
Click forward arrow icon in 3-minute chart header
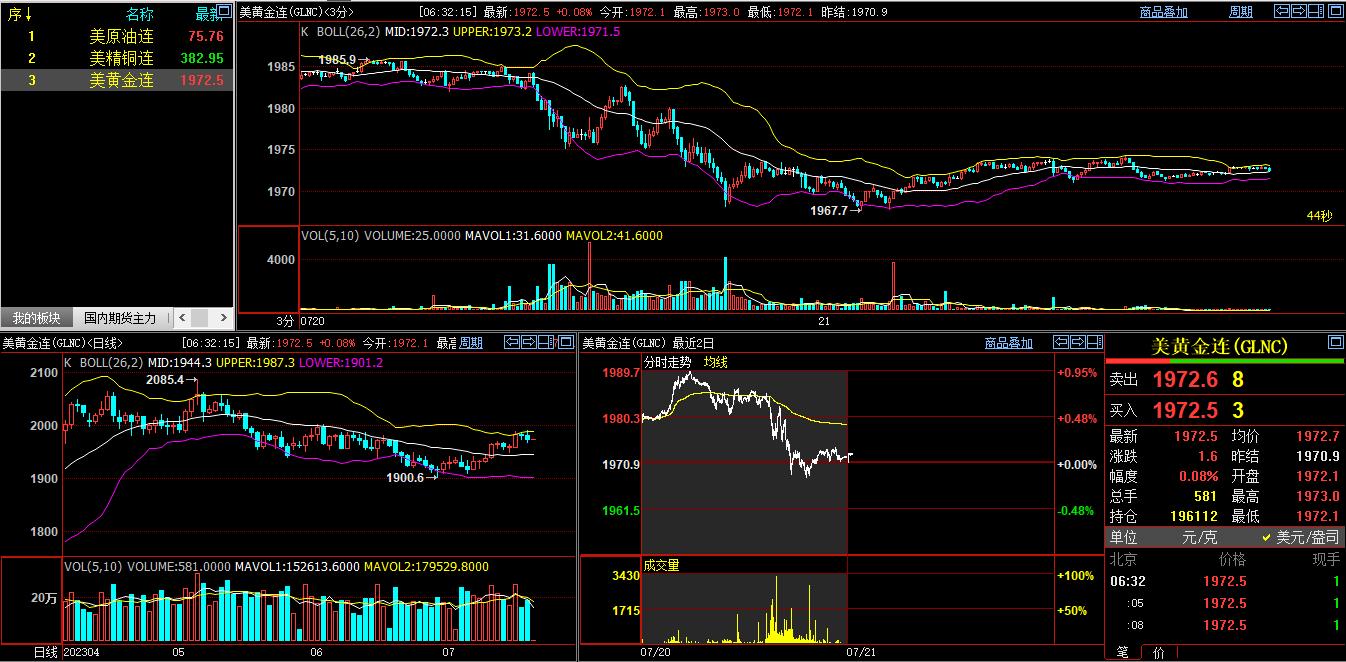point(1299,11)
